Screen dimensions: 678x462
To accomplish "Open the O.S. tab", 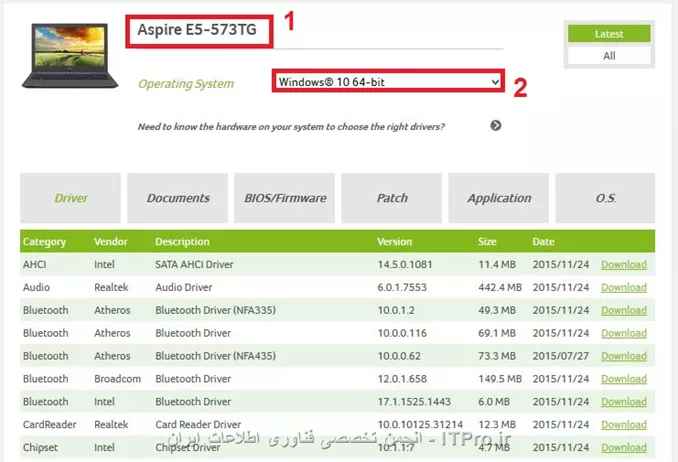I will coord(605,198).
